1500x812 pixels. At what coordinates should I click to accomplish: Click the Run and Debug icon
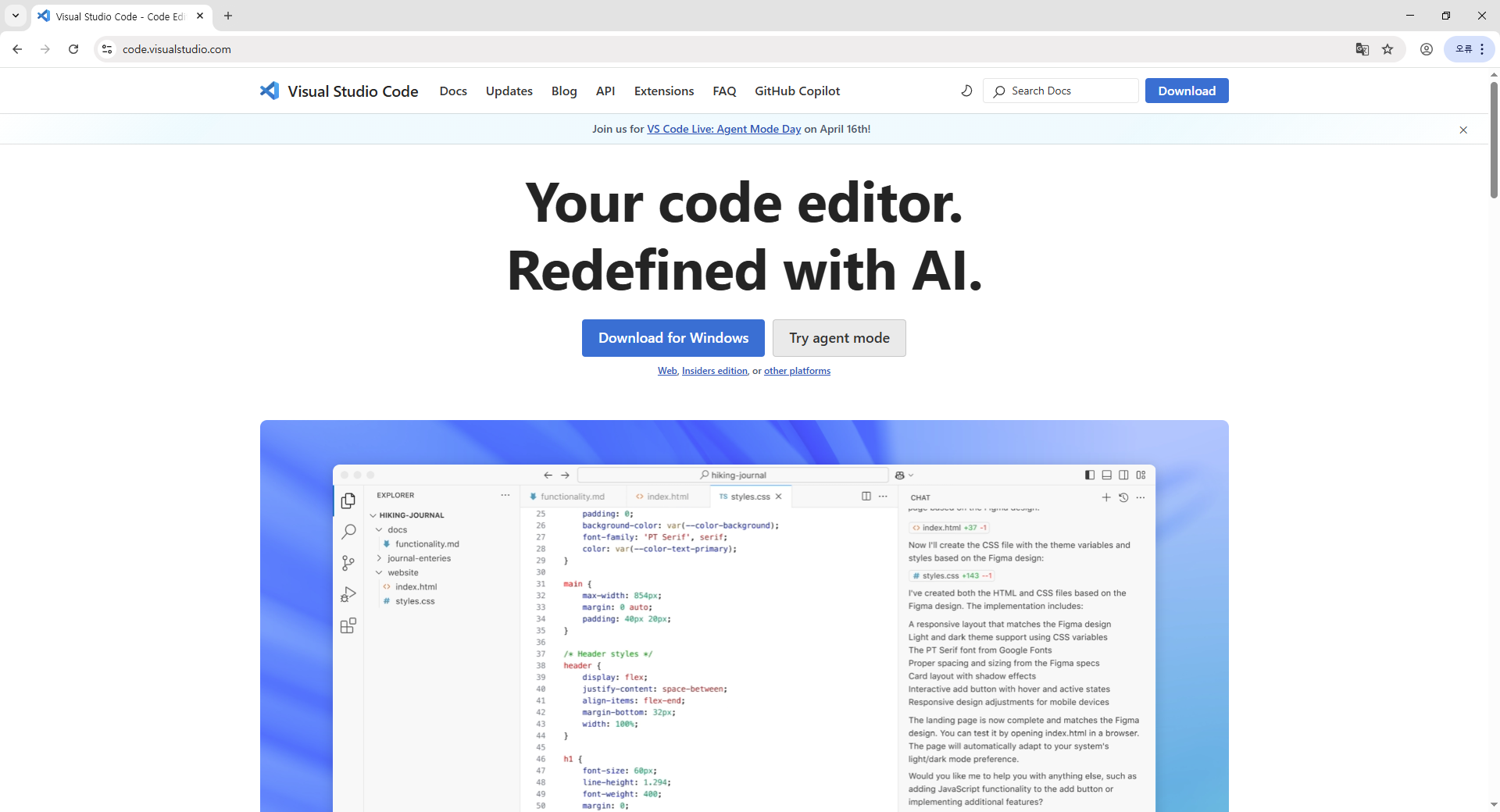[x=348, y=594]
